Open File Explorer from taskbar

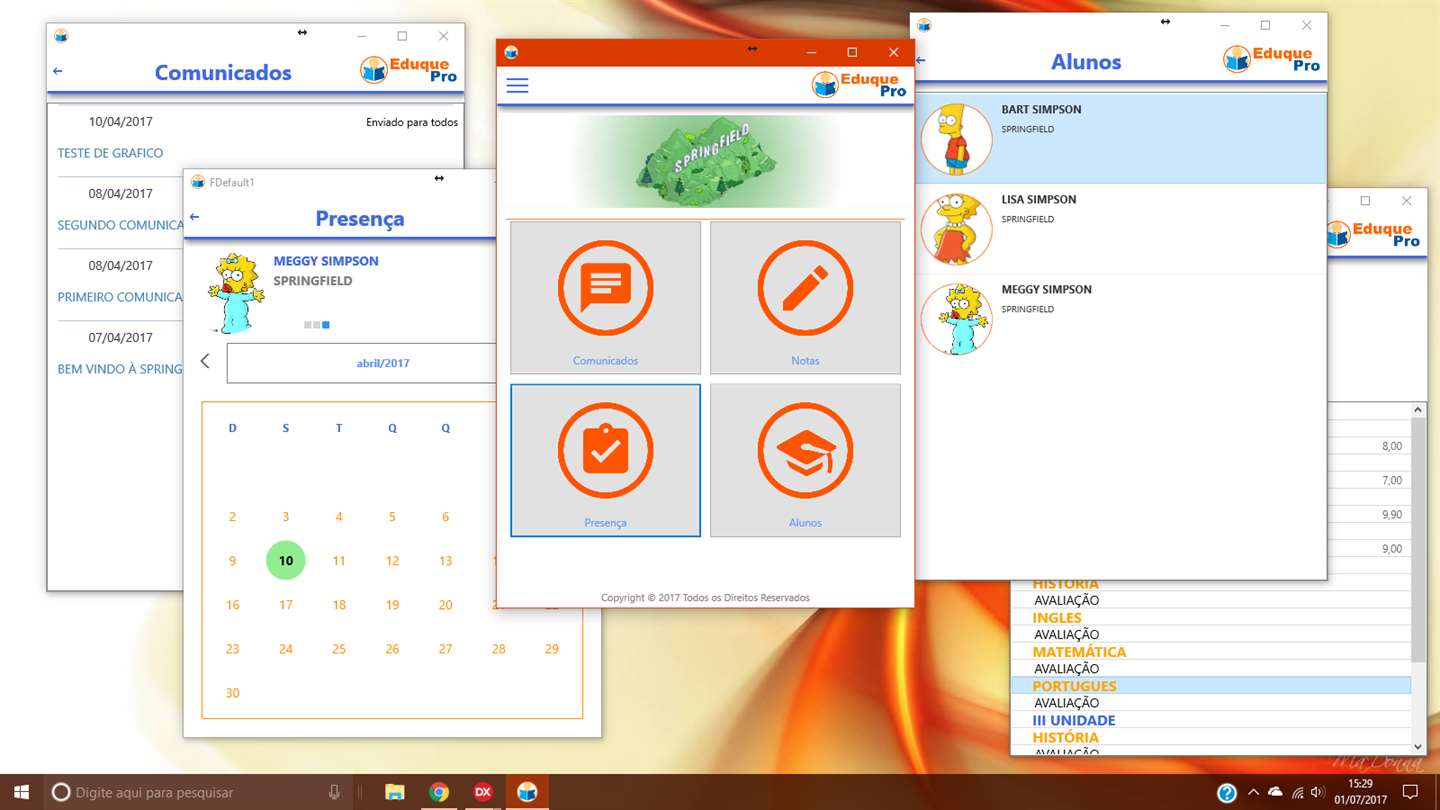(395, 792)
